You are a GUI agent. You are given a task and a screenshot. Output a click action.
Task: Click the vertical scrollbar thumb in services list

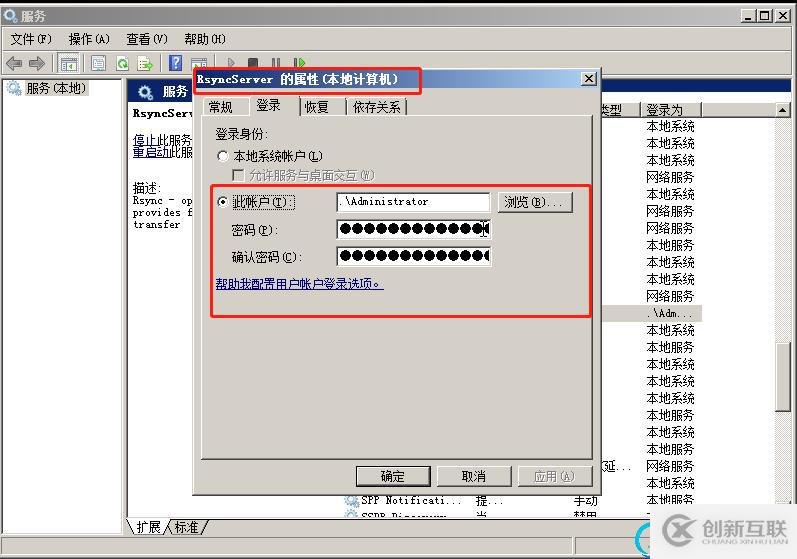783,377
